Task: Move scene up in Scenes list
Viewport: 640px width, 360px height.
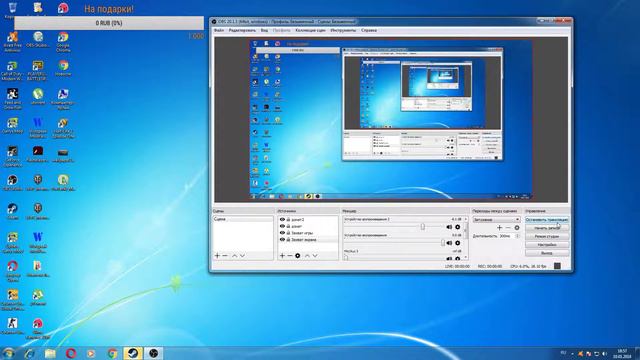Action: click(x=234, y=256)
